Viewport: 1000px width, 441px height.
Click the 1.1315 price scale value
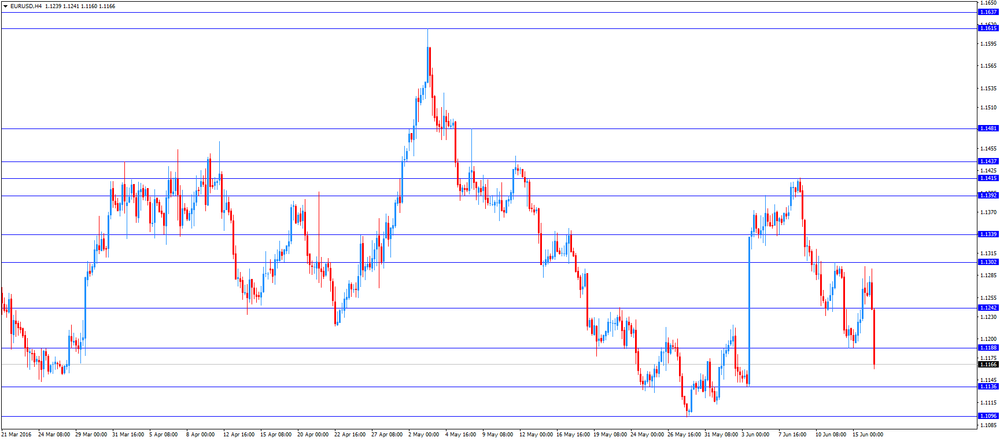pyautogui.click(x=989, y=253)
